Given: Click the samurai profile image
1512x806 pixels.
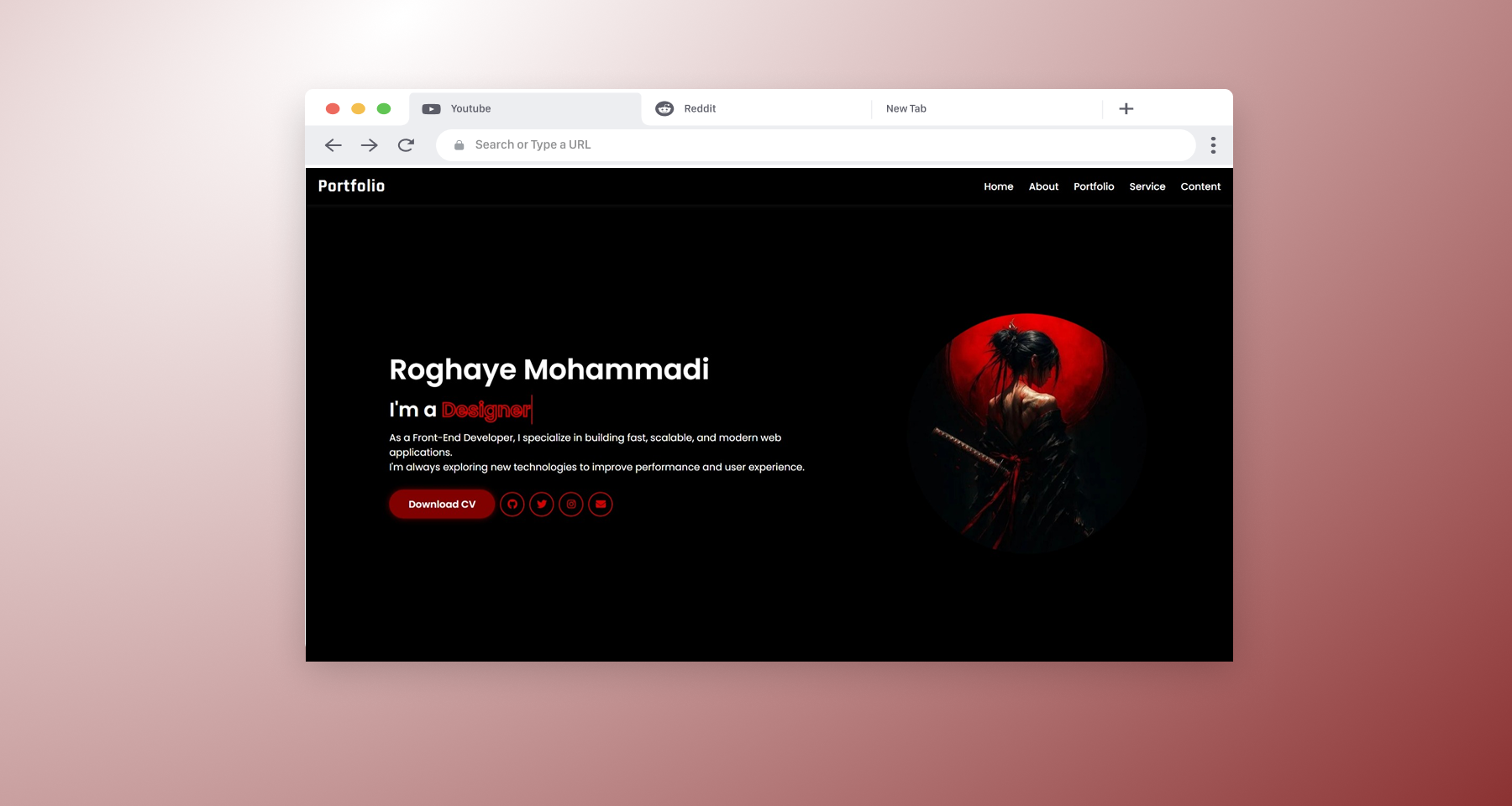Looking at the screenshot, I should tap(1026, 432).
